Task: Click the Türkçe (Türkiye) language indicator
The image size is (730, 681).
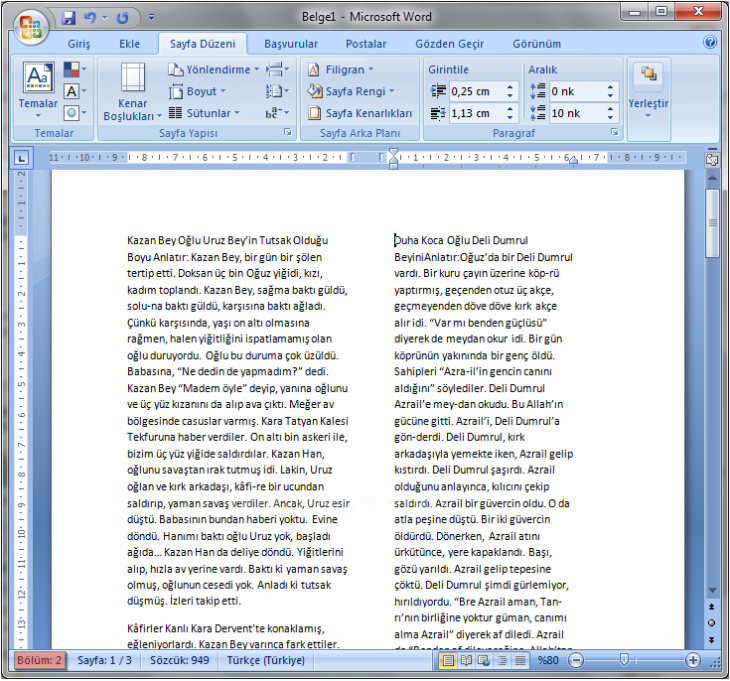Action: [265, 661]
